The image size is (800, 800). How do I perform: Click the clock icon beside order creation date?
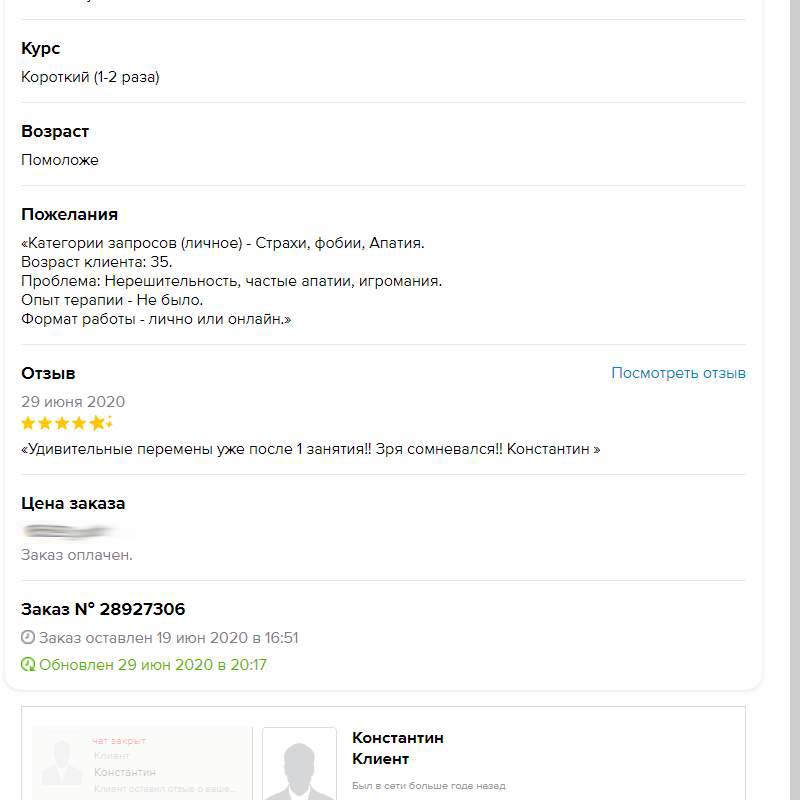pos(28,638)
